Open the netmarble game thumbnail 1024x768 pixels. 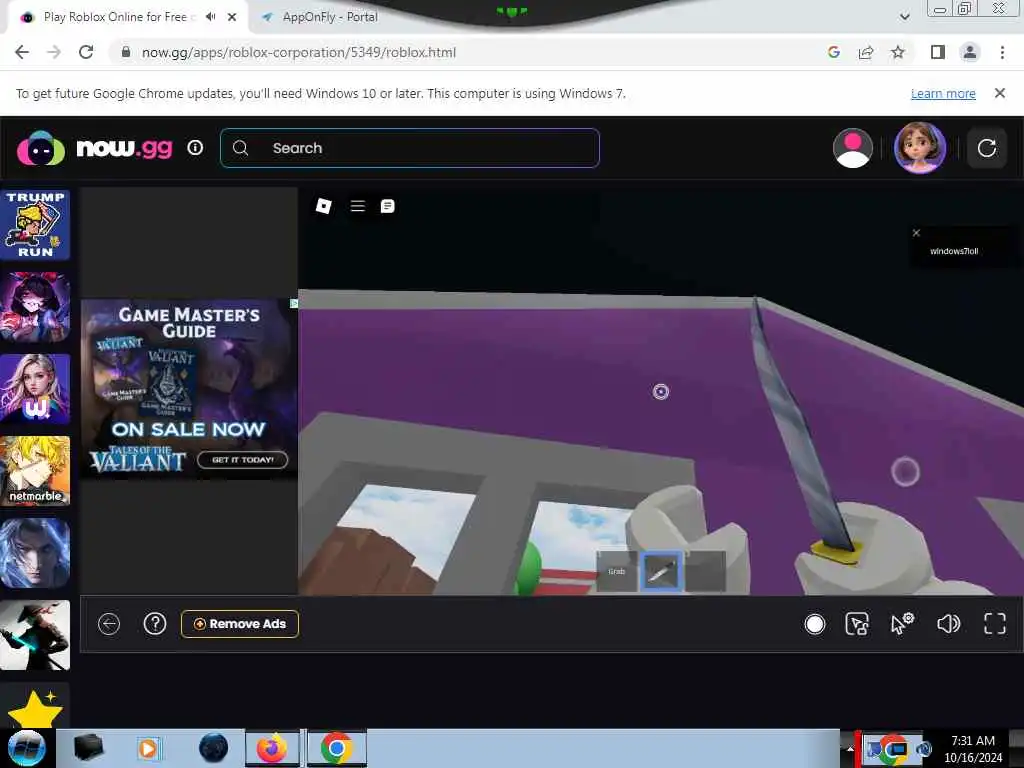pos(35,470)
